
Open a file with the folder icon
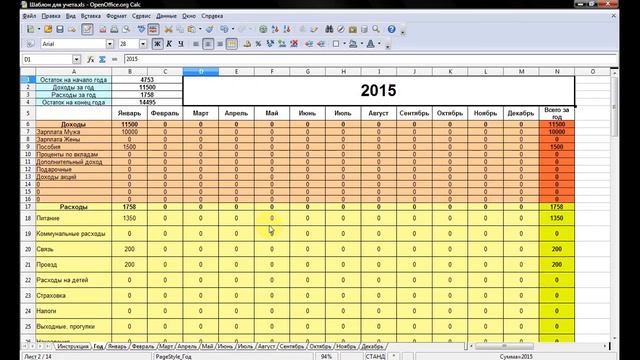point(48,29)
